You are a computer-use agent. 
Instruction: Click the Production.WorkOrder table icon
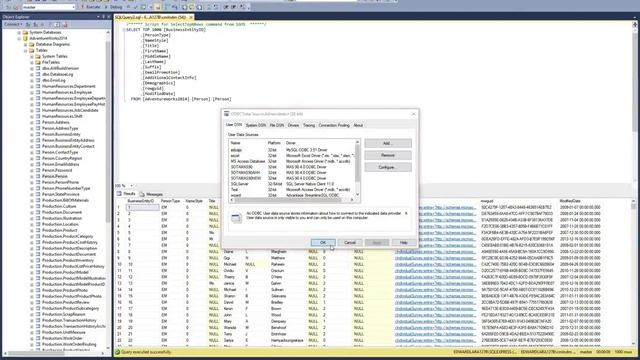pos(38,338)
